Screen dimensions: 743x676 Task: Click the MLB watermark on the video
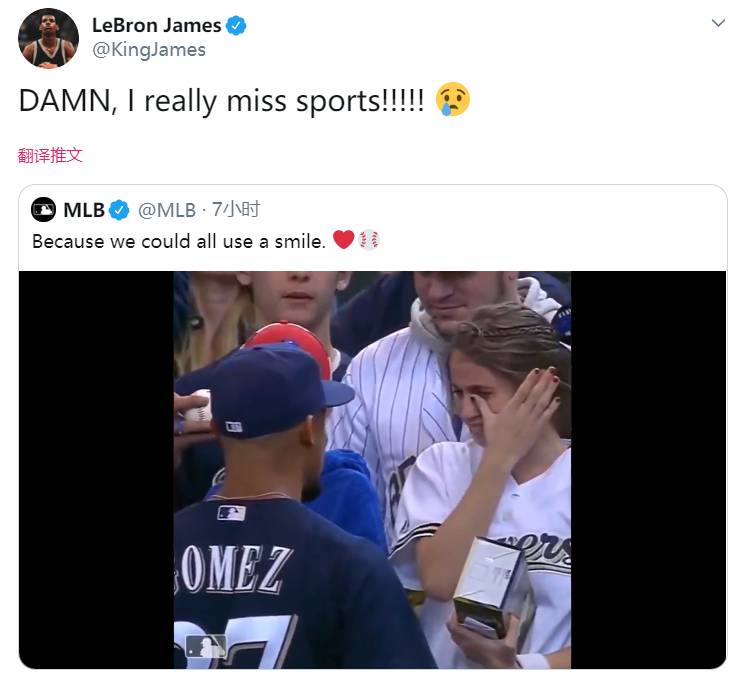pos(206,647)
